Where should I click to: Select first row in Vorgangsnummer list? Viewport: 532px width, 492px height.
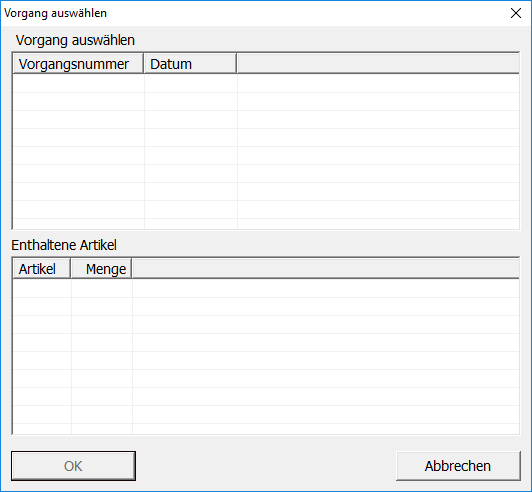[x=266, y=83]
